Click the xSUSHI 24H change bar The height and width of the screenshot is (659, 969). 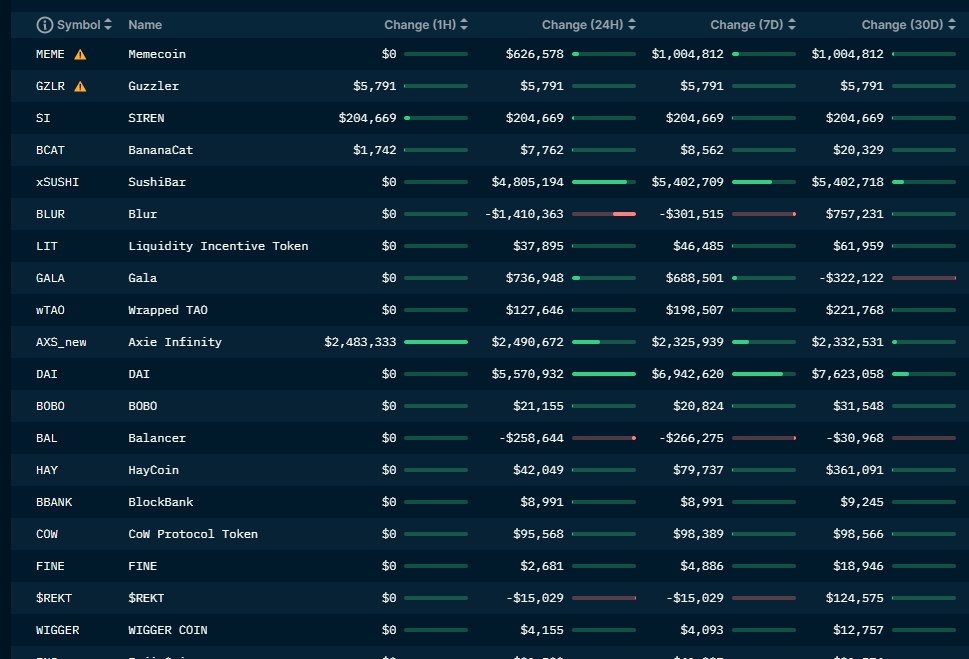tap(604, 182)
